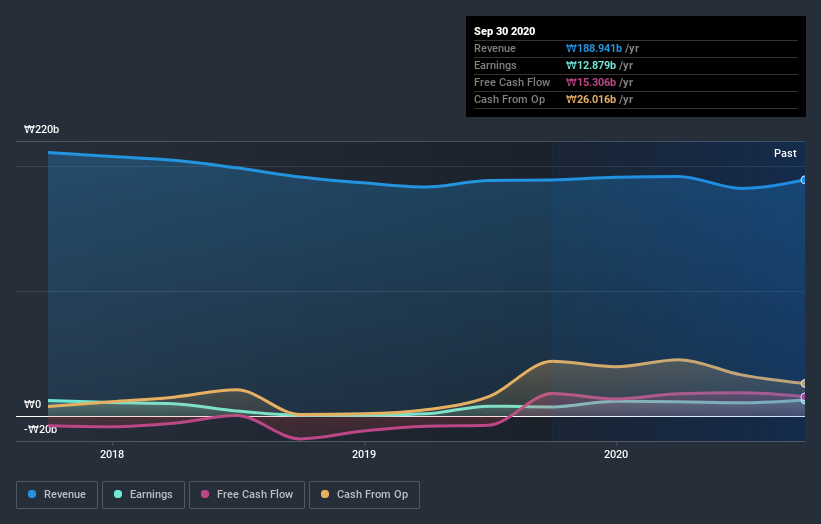Click the Earnings row label in tooltip

(x=495, y=65)
